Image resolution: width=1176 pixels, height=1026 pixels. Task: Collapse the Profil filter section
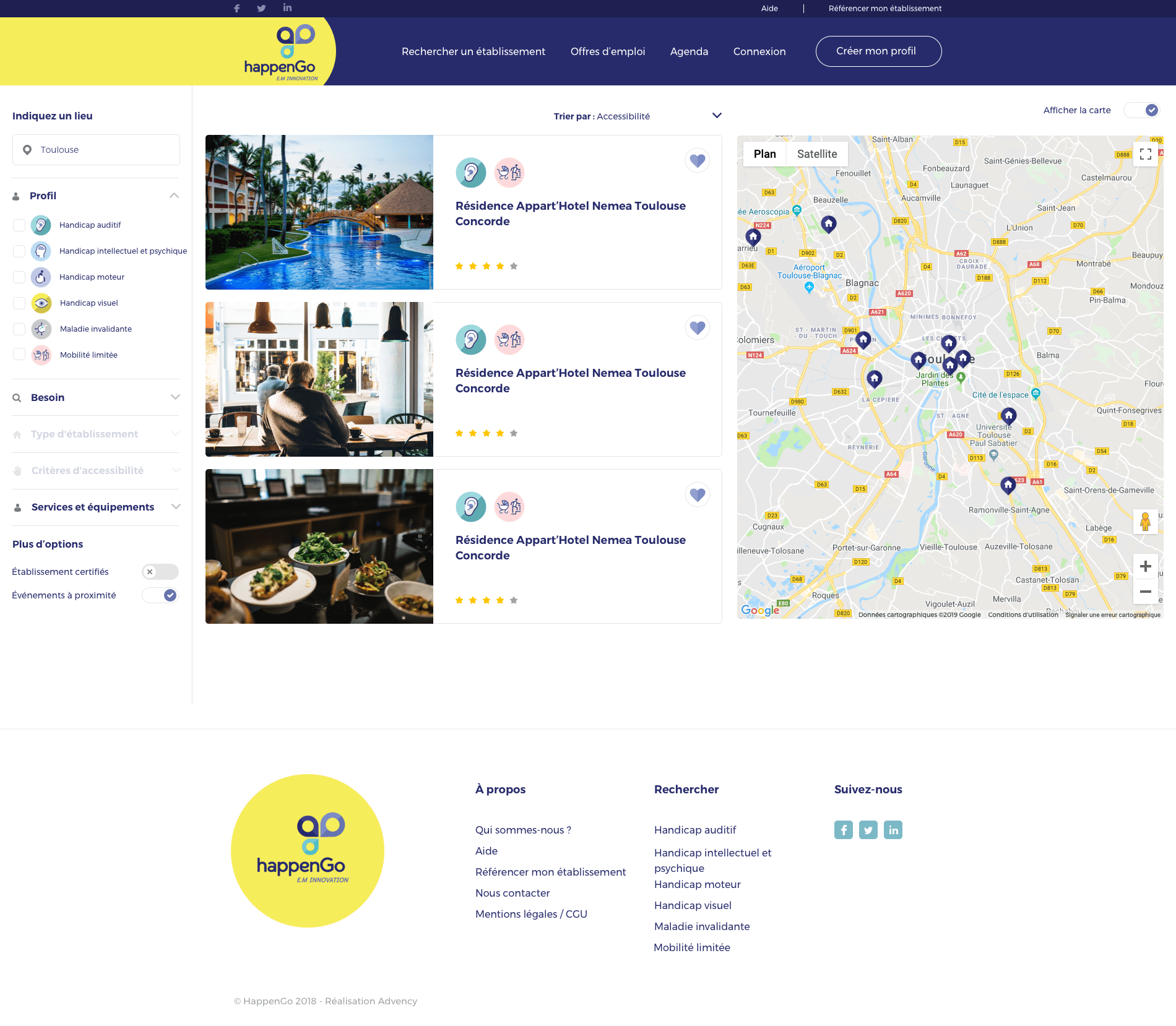(175, 196)
